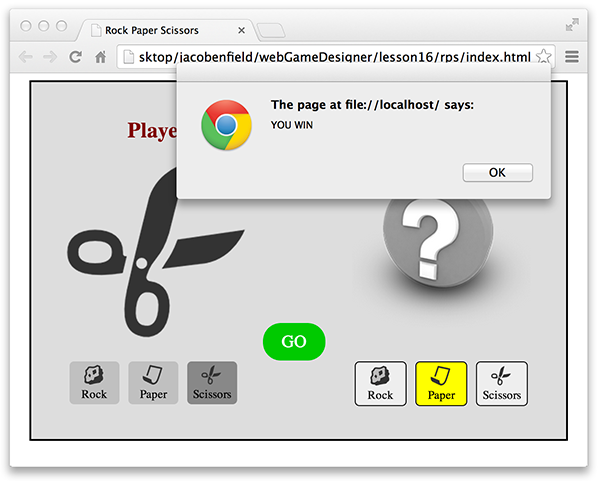Choose the yellow highlighted Paper button
Viewport: 600px width, 481px height.
[x=441, y=383]
